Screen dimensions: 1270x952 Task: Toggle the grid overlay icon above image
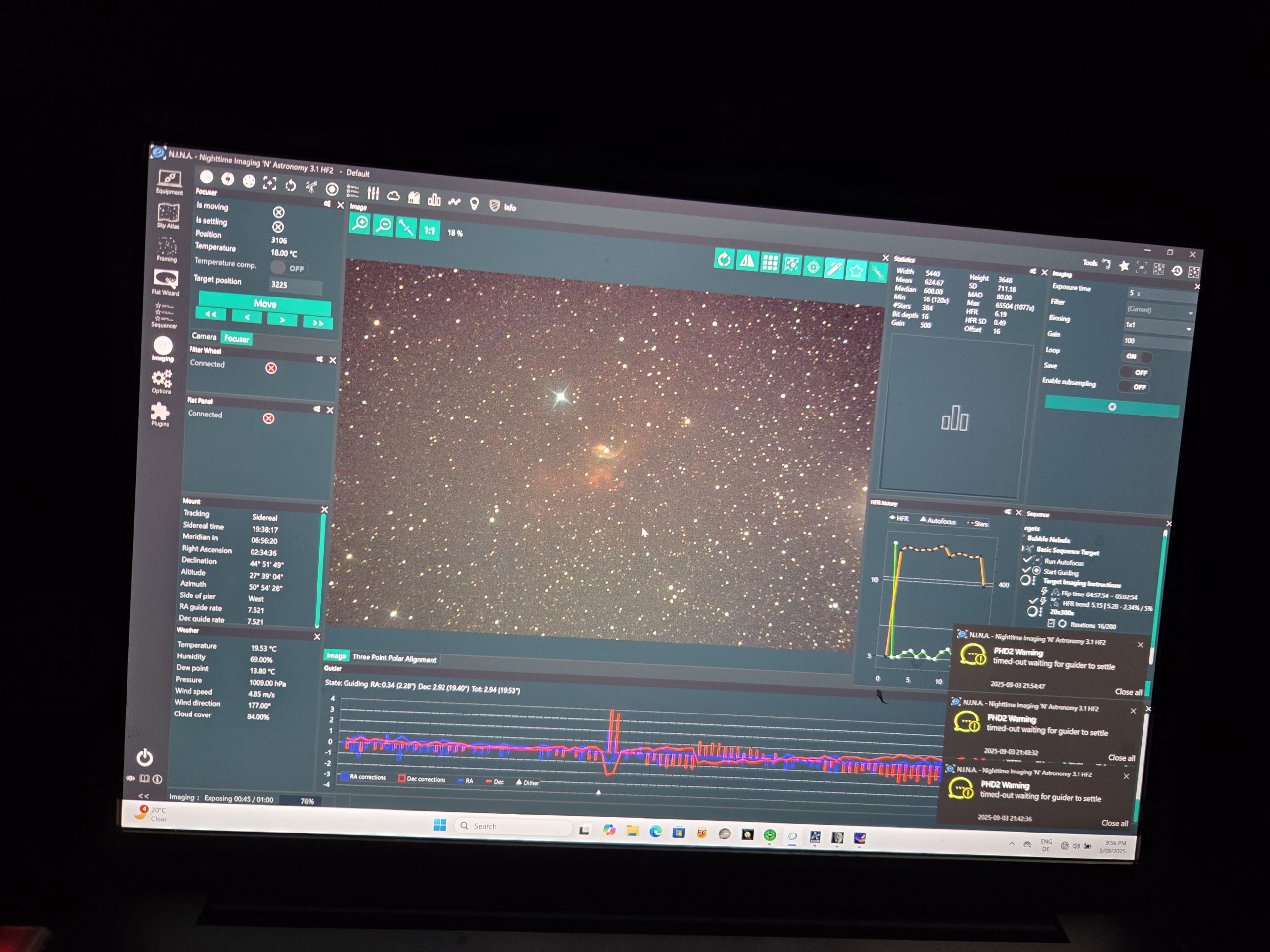pyautogui.click(x=769, y=263)
